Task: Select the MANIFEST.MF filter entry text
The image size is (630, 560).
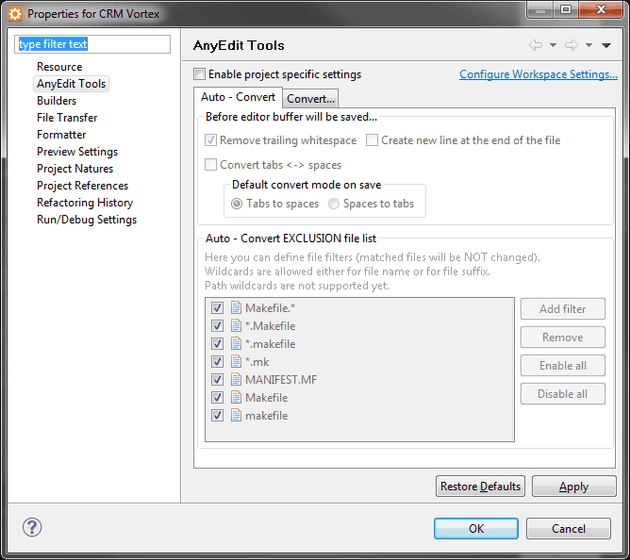Action: pos(281,380)
